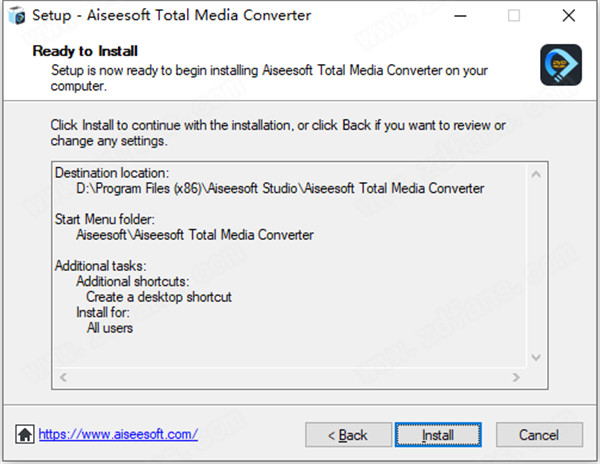Click the home icon beside the website link
Image resolution: width=600 pixels, height=464 pixels.
25,434
